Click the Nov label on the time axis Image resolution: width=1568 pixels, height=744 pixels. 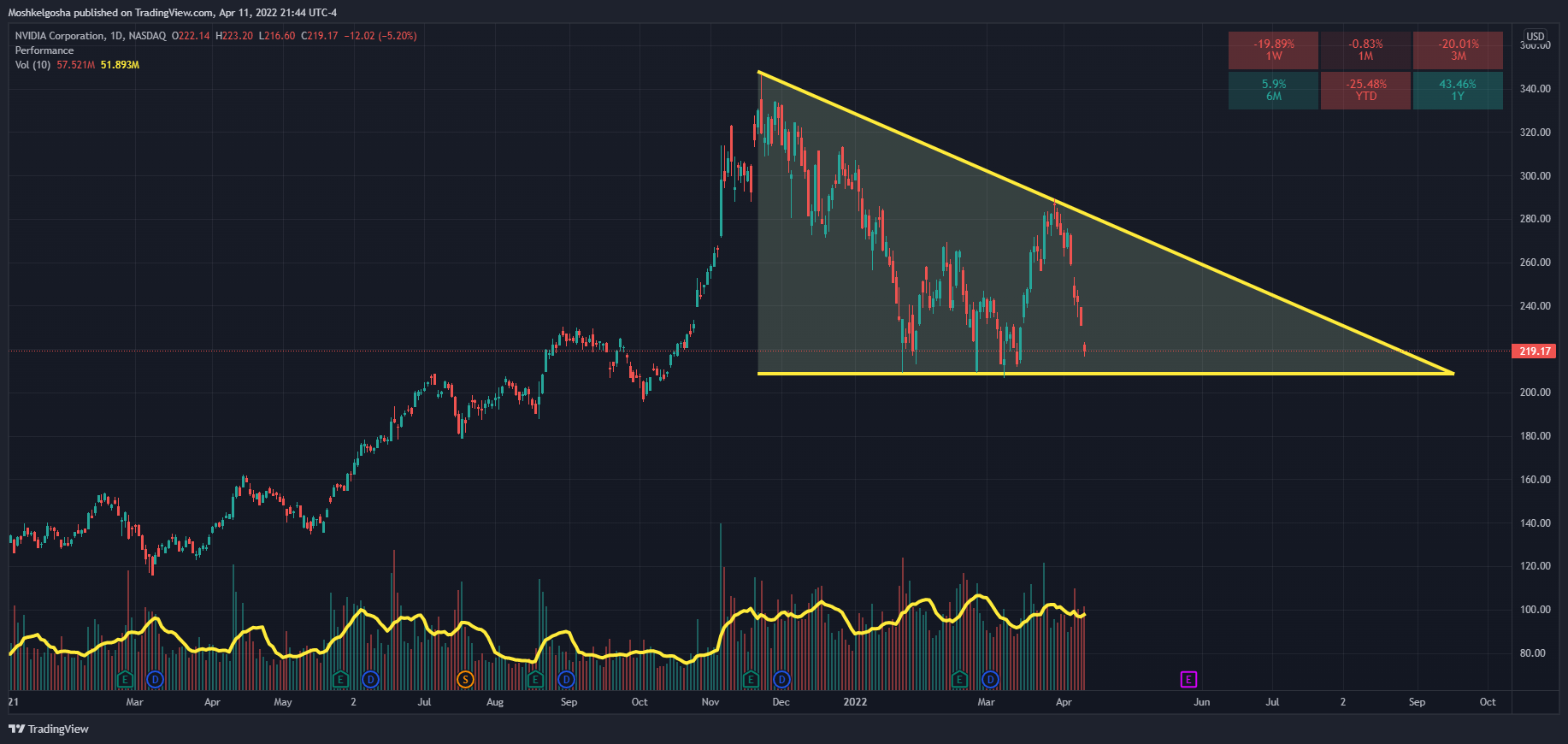tap(710, 702)
